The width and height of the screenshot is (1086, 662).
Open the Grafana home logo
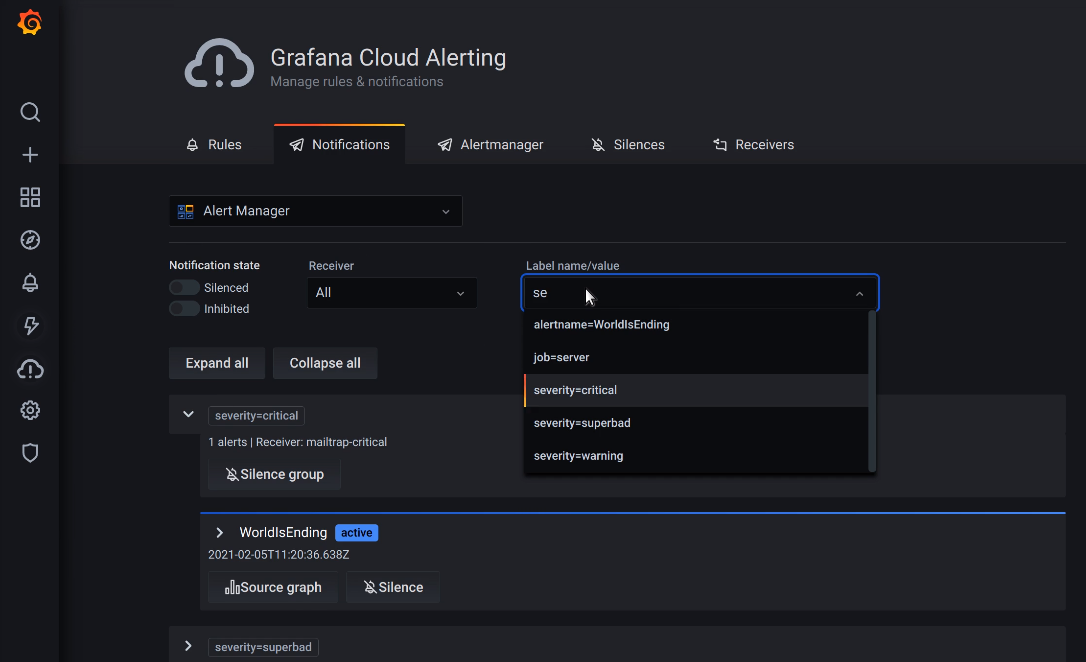point(29,22)
